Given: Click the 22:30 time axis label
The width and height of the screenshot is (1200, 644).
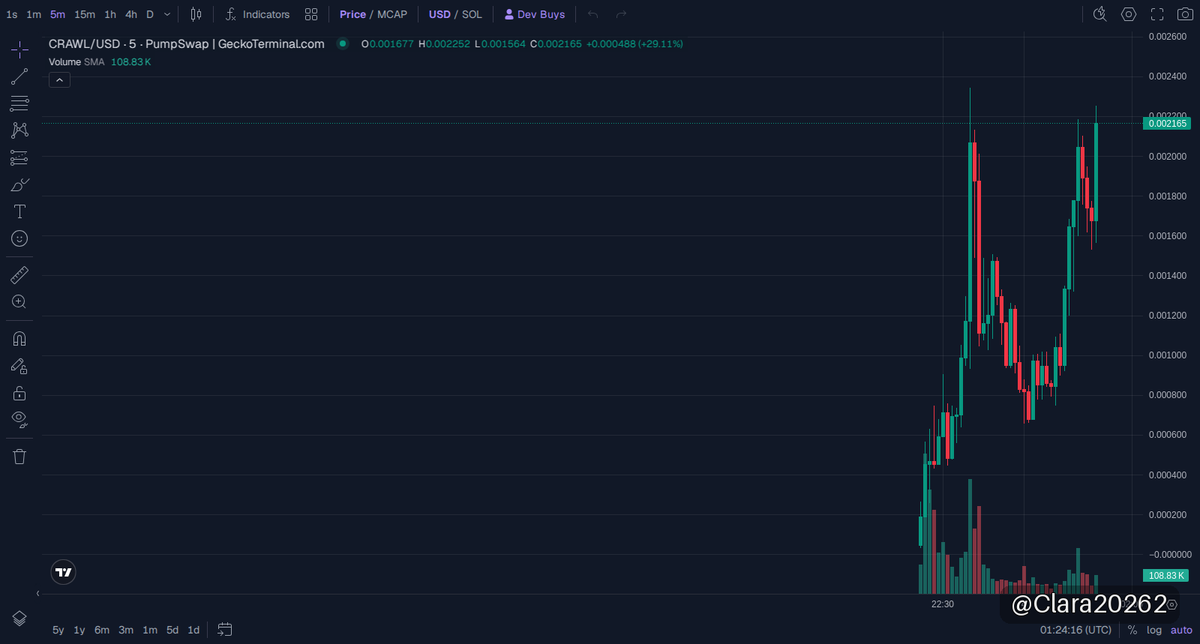Looking at the screenshot, I should (942, 604).
